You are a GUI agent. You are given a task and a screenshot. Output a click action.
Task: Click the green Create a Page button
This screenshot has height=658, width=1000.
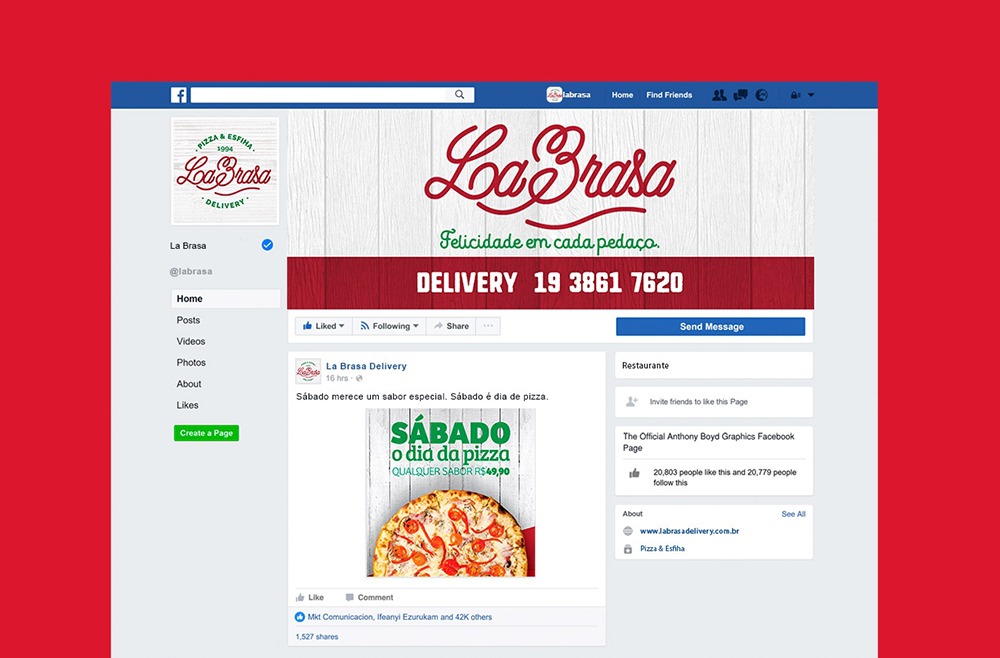(207, 433)
